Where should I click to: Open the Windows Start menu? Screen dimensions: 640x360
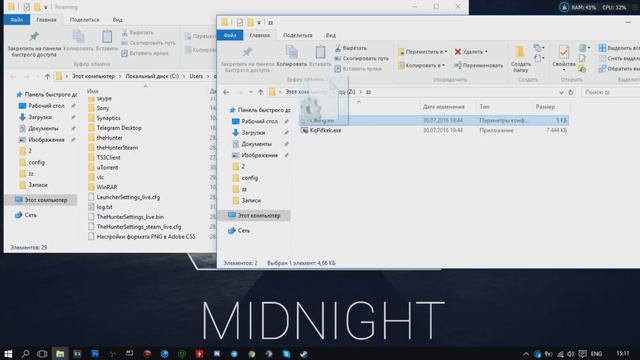(x=8, y=354)
